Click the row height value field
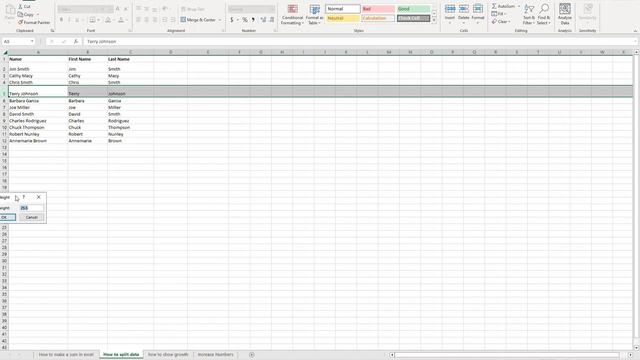 pyautogui.click(x=31, y=208)
